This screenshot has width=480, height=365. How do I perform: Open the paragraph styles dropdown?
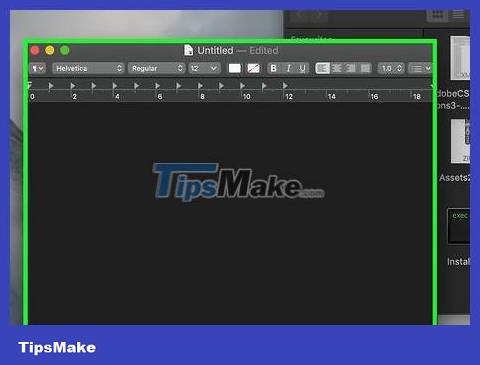tap(37, 68)
